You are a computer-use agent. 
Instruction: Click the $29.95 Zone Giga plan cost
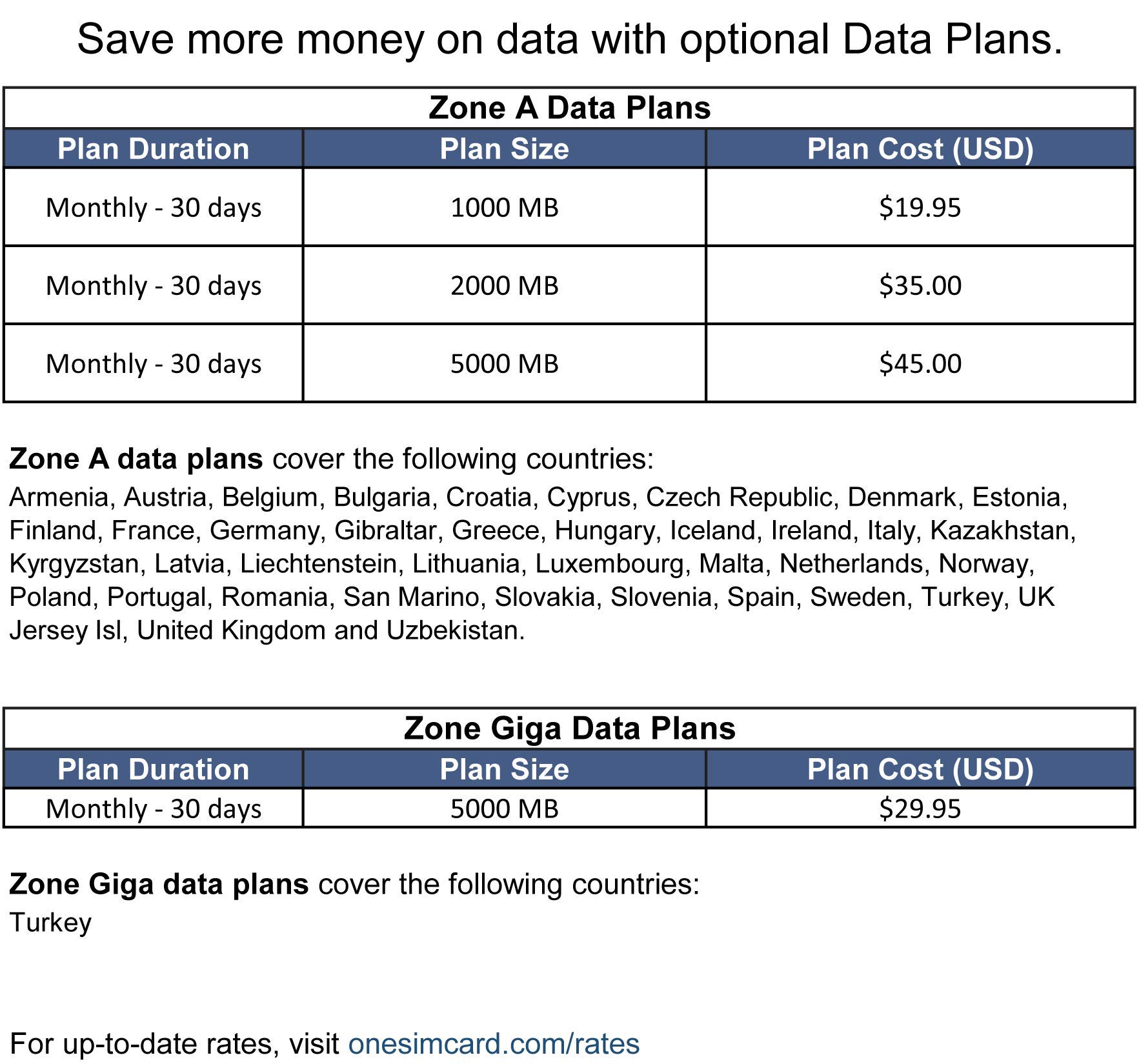coord(920,808)
